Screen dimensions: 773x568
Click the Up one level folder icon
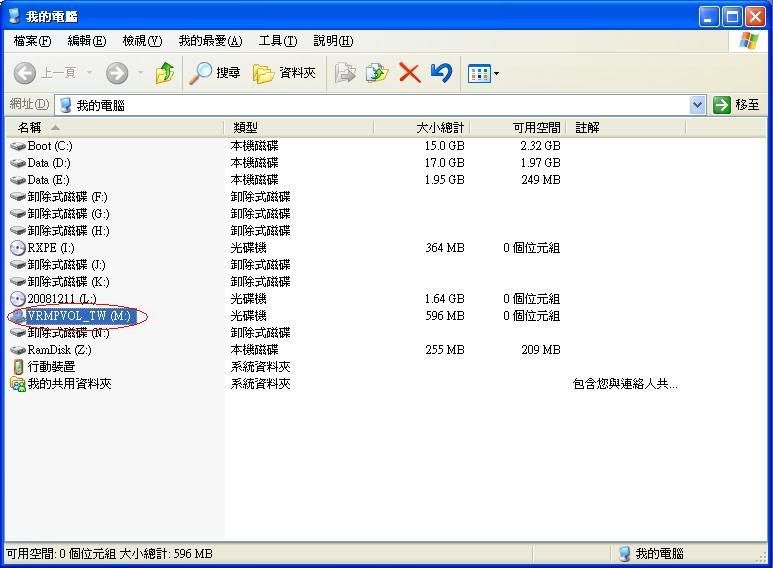(165, 73)
